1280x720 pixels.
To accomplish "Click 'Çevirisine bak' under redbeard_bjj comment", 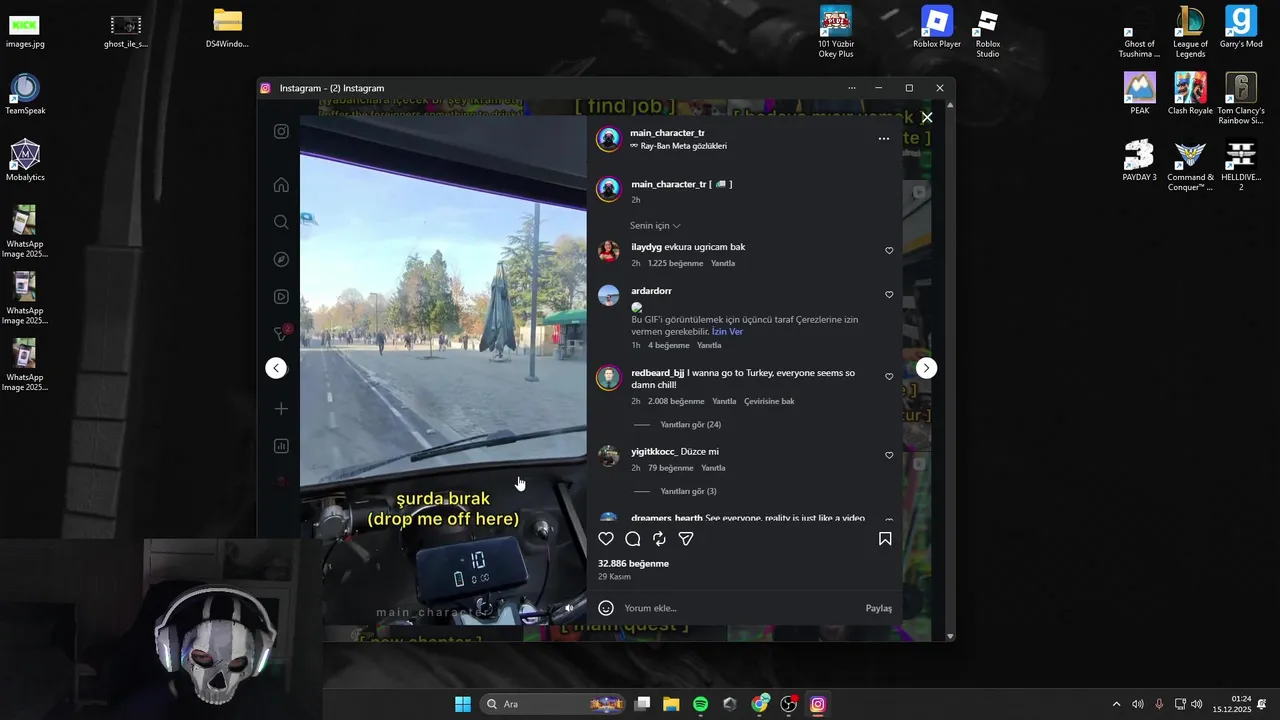I will pyautogui.click(x=769, y=402).
